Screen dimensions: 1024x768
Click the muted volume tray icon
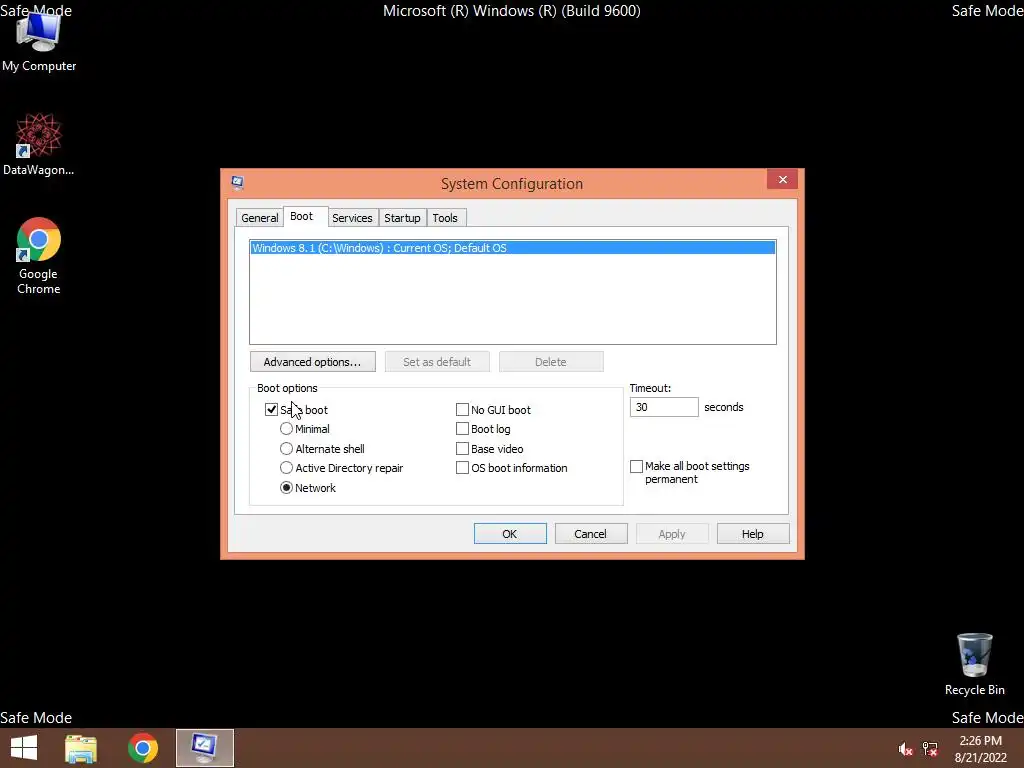[x=905, y=749]
